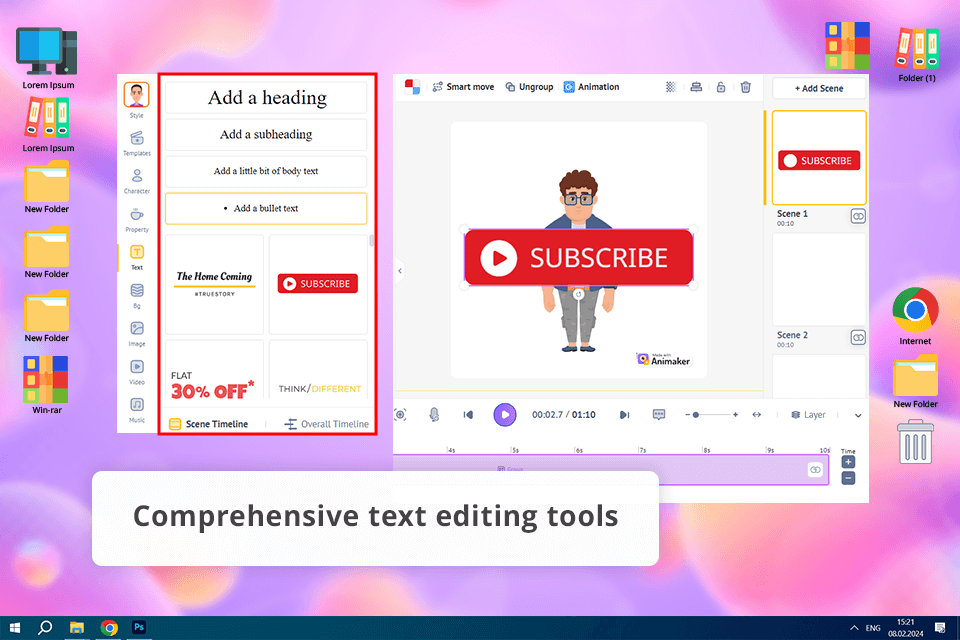This screenshot has width=960, height=640.
Task: Switch to Overall Timeline tab
Action: (326, 424)
